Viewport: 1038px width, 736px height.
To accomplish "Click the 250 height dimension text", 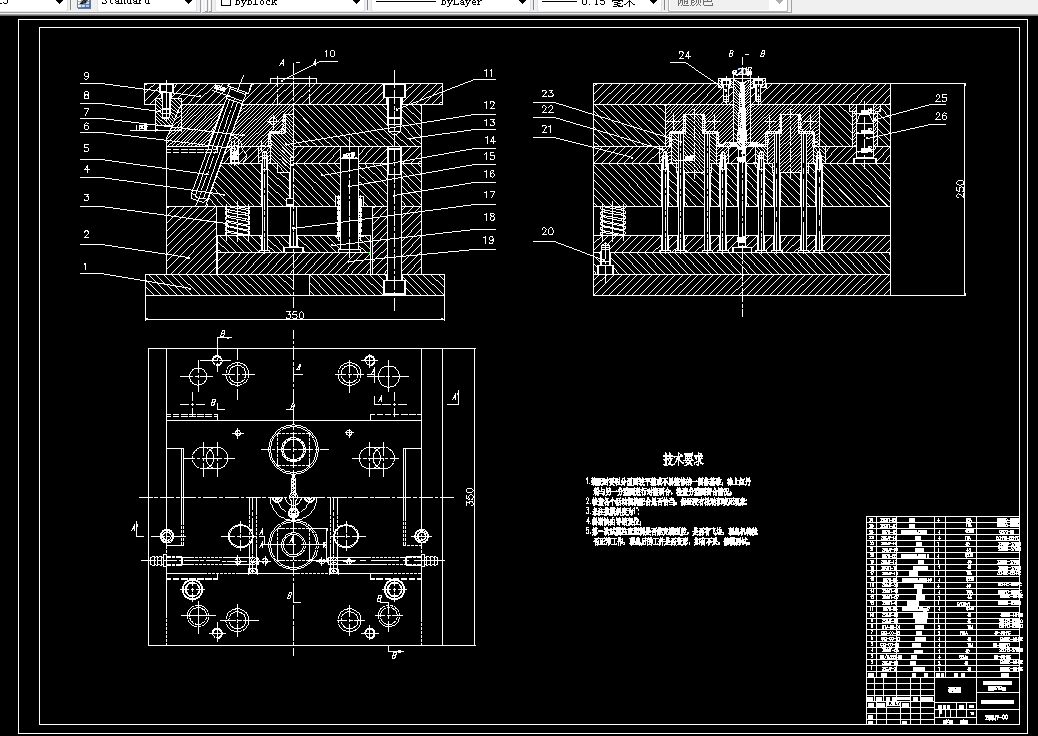I will click(x=961, y=189).
